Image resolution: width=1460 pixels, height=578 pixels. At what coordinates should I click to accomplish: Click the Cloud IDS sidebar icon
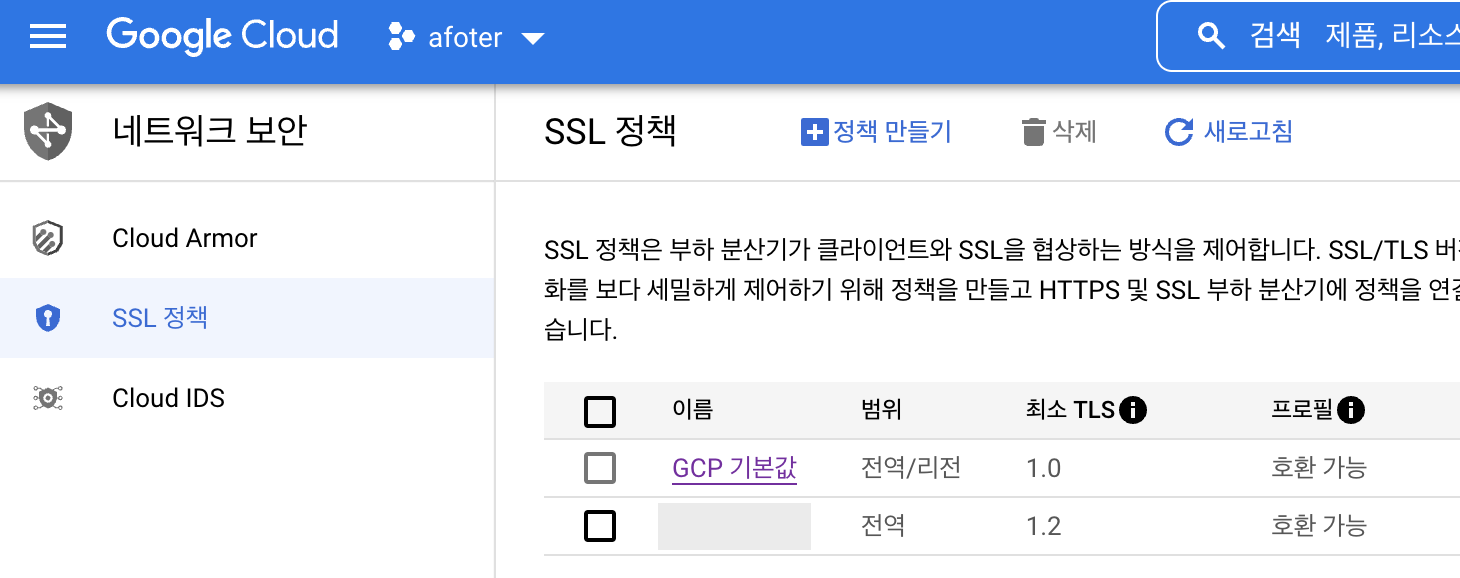[48, 398]
